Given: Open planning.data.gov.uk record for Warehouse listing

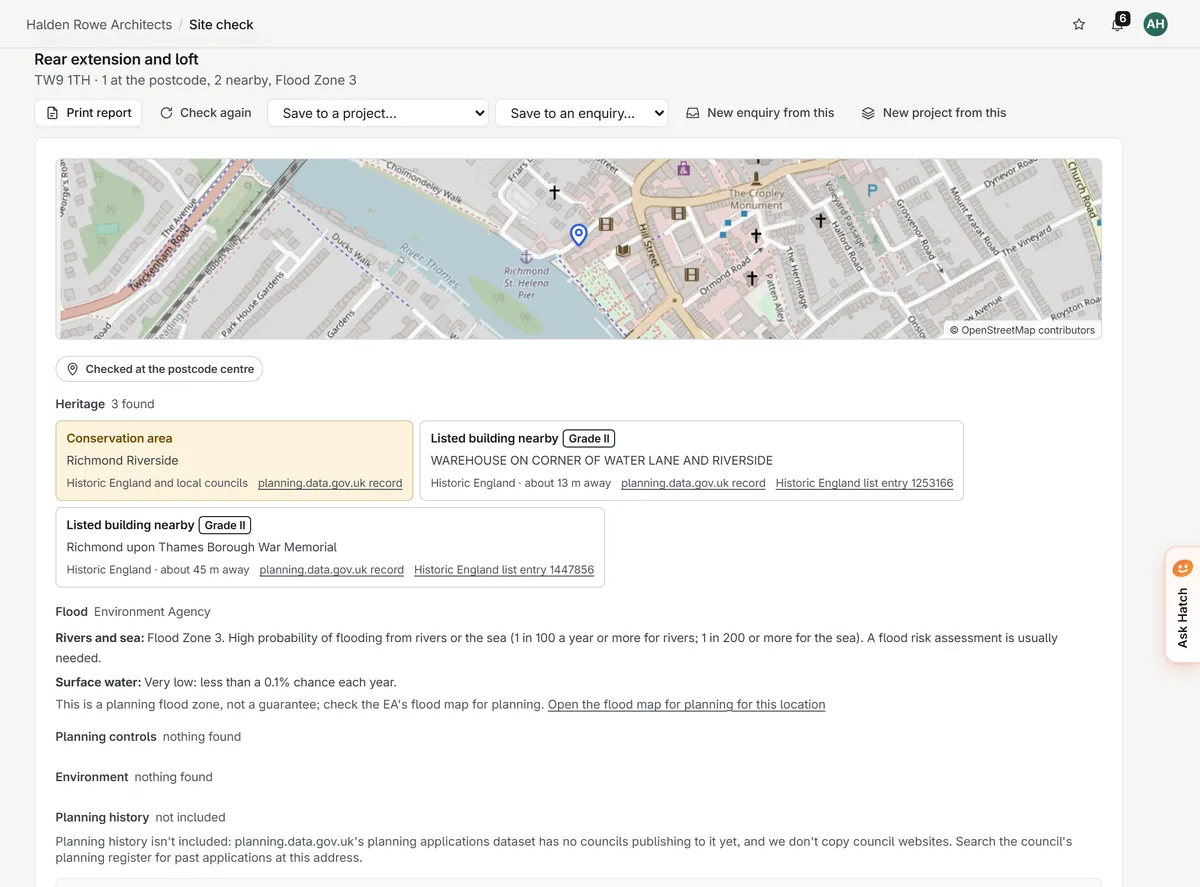Looking at the screenshot, I should point(693,483).
